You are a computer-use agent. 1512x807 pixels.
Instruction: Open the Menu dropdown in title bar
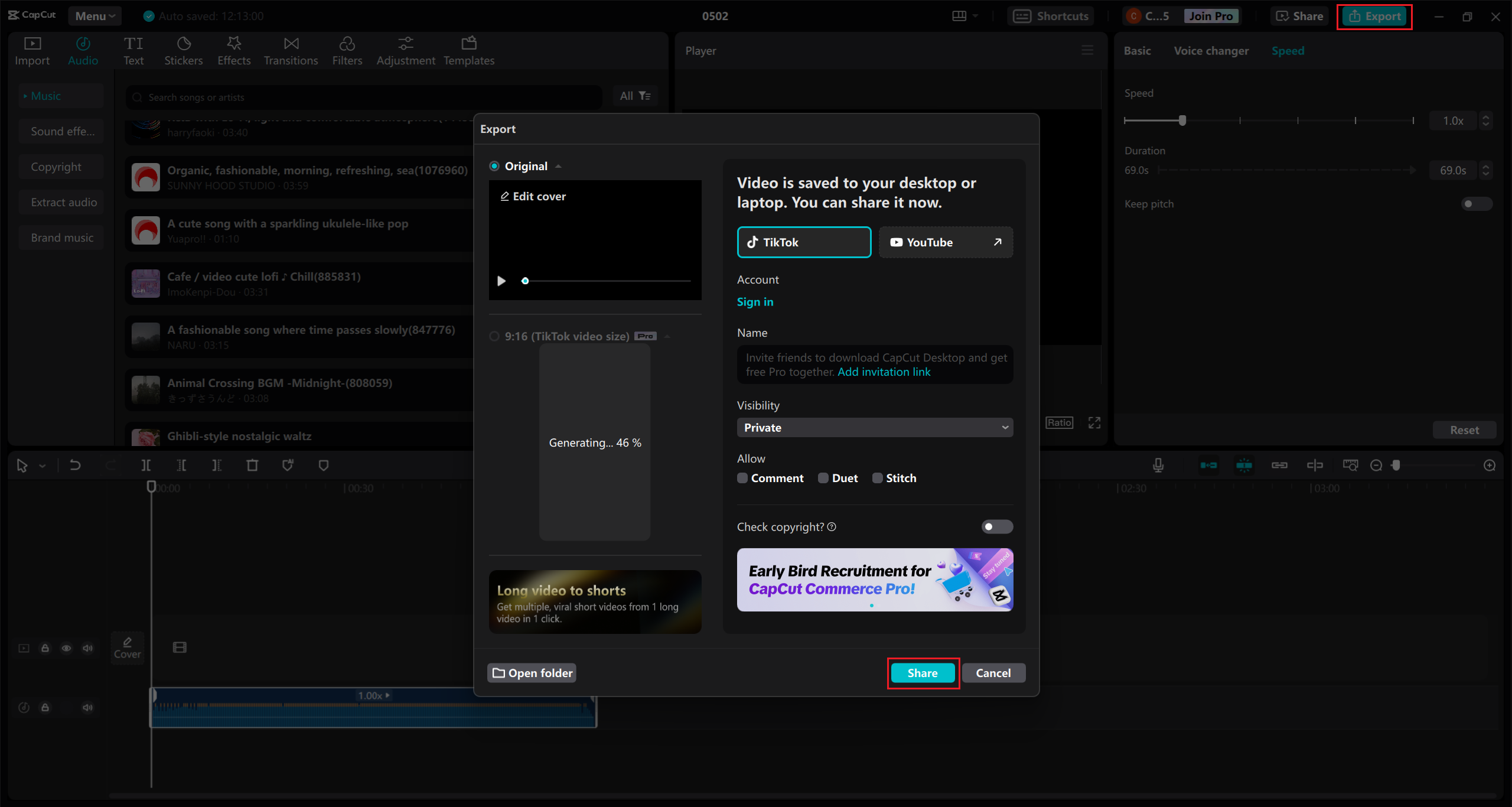[94, 16]
